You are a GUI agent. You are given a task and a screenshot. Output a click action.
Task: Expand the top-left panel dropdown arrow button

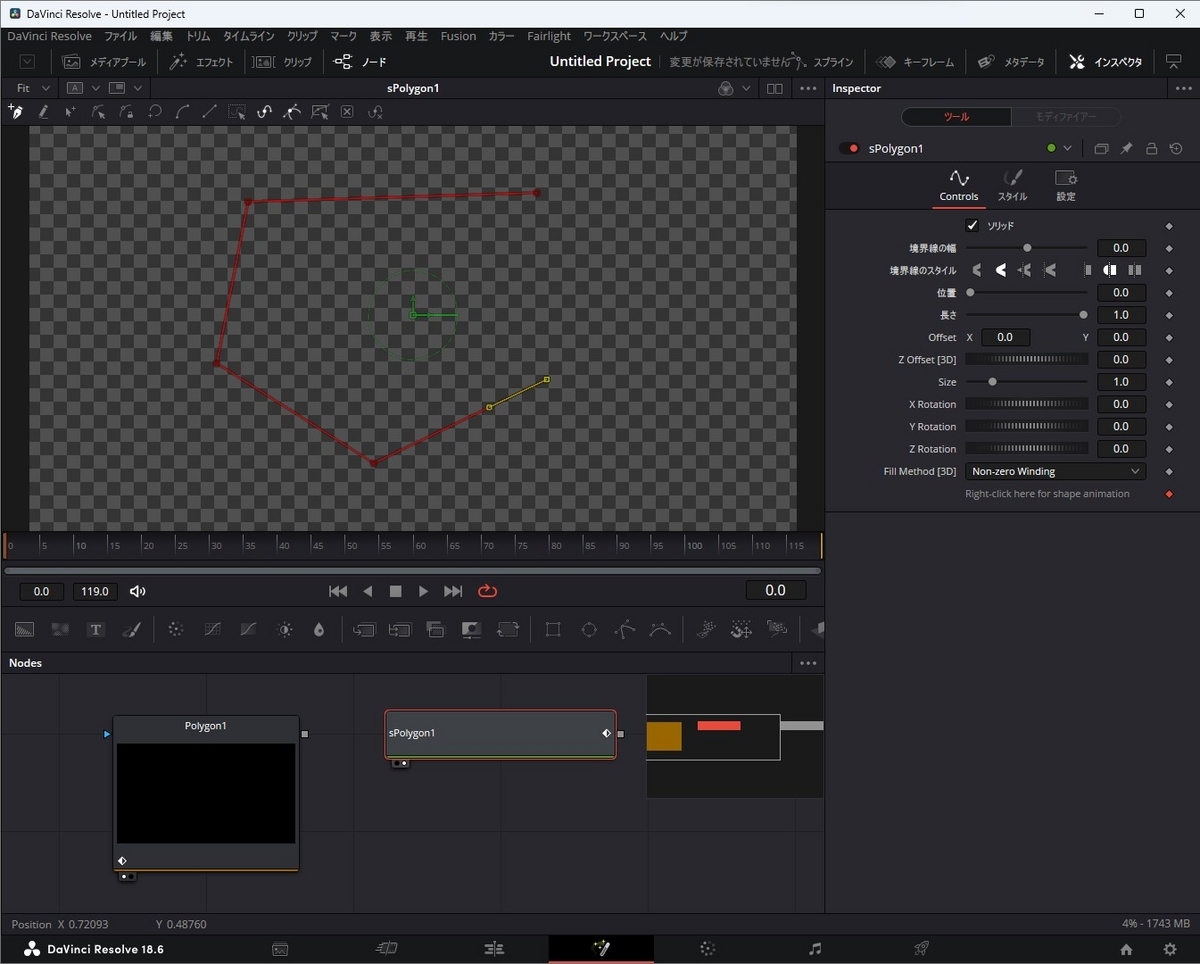pyautogui.click(x=27, y=62)
